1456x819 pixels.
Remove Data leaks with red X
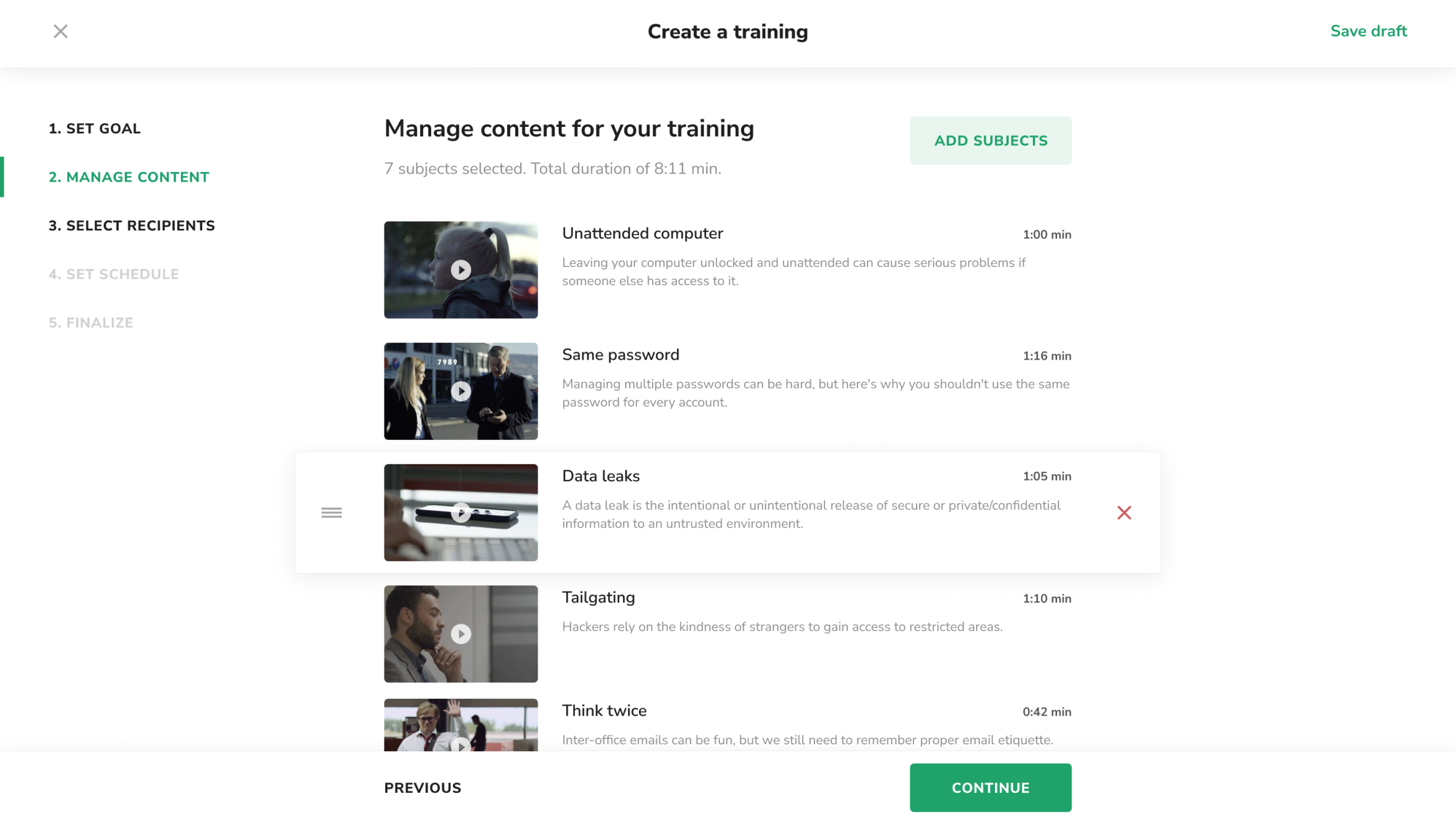(1124, 513)
